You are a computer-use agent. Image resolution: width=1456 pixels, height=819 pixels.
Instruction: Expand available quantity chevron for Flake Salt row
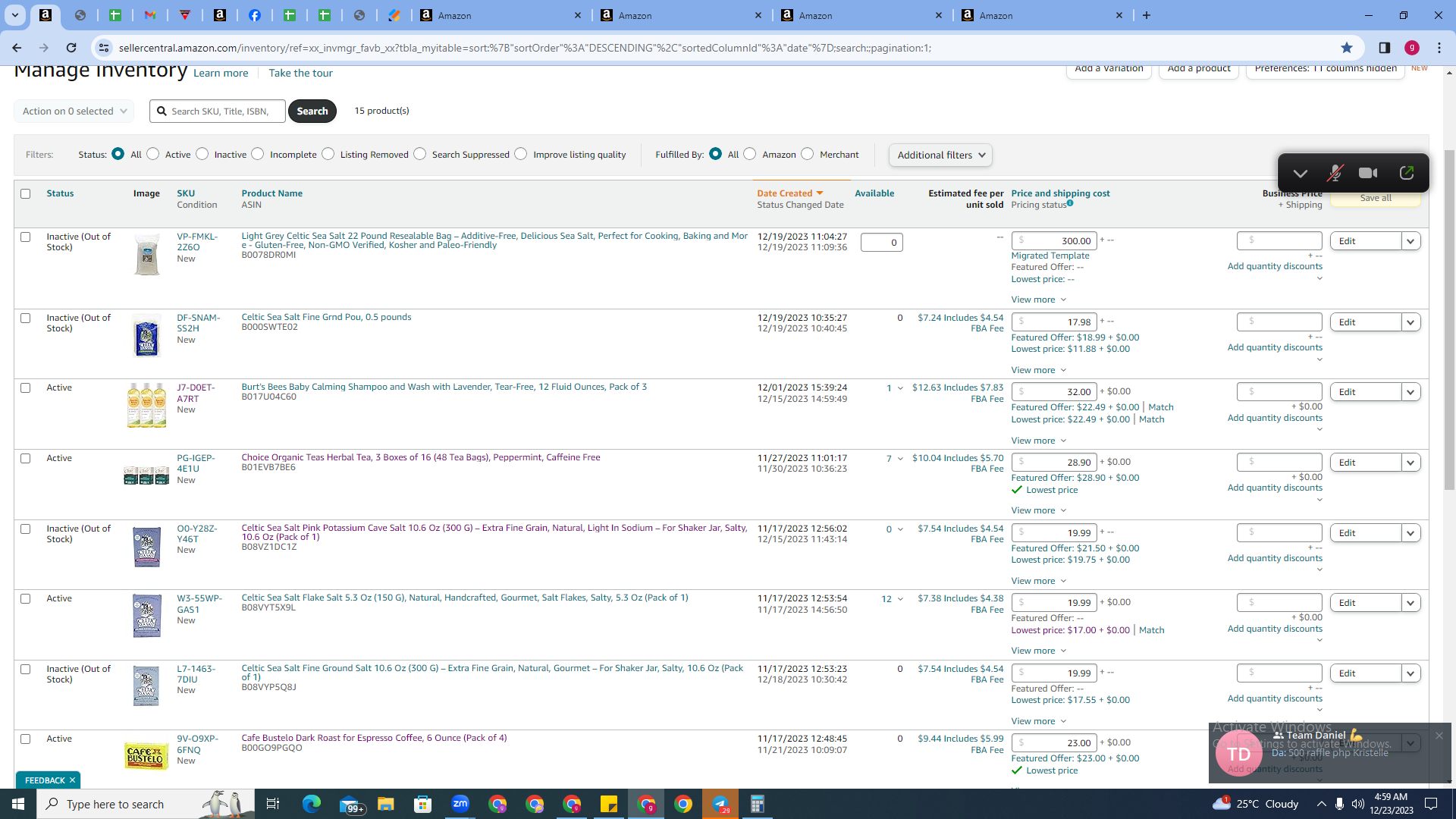[x=900, y=599]
